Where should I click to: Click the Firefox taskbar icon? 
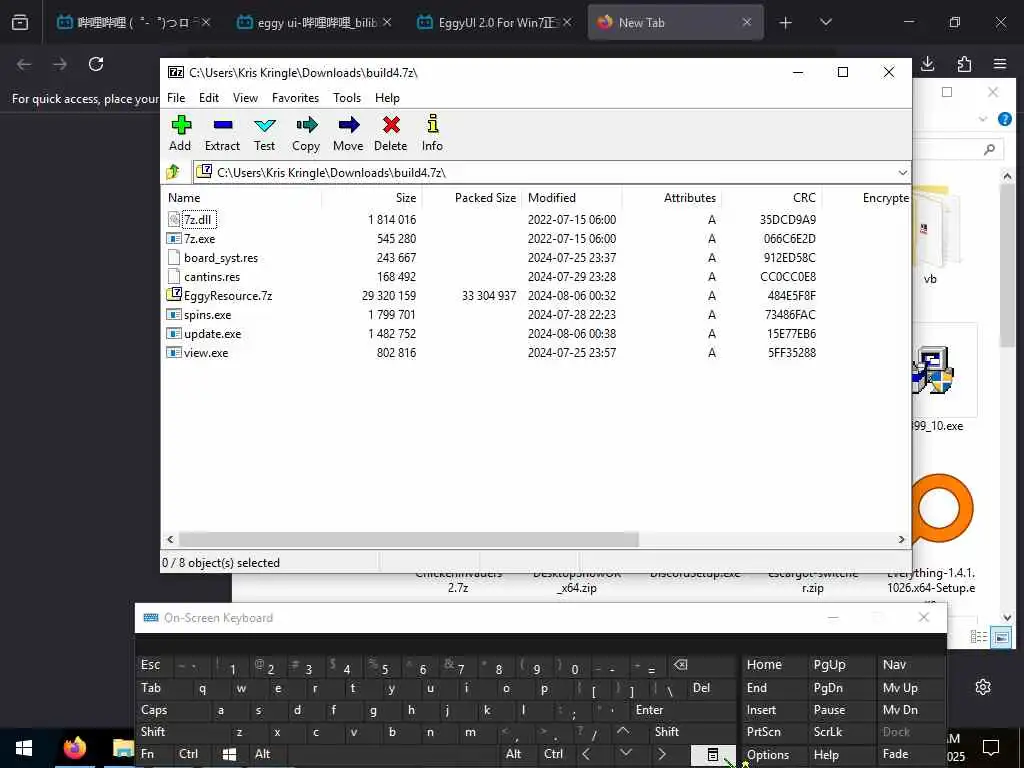[x=74, y=748]
